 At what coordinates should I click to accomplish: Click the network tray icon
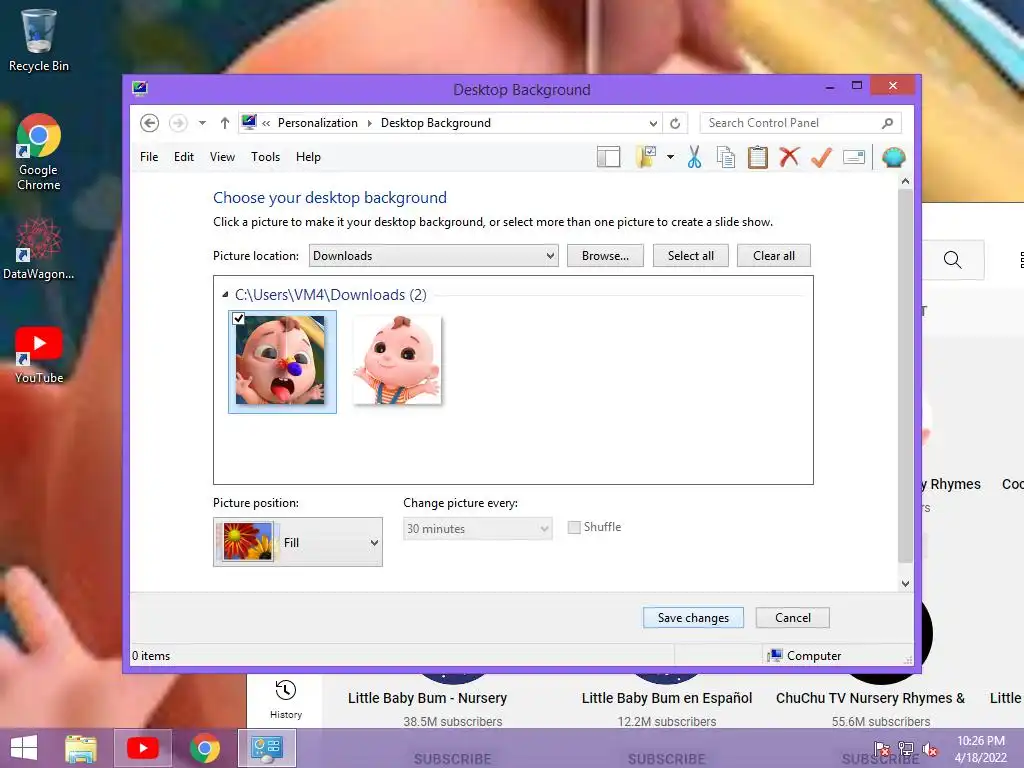(x=906, y=749)
